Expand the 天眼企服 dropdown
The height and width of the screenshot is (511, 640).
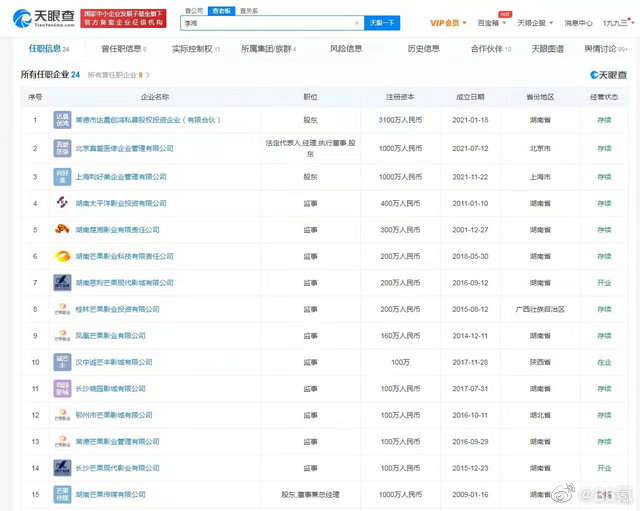tap(535, 23)
